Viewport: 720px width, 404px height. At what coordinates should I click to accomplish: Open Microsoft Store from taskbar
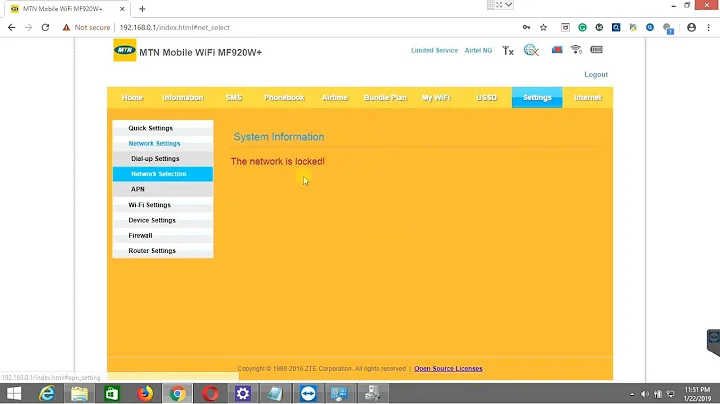[112, 393]
